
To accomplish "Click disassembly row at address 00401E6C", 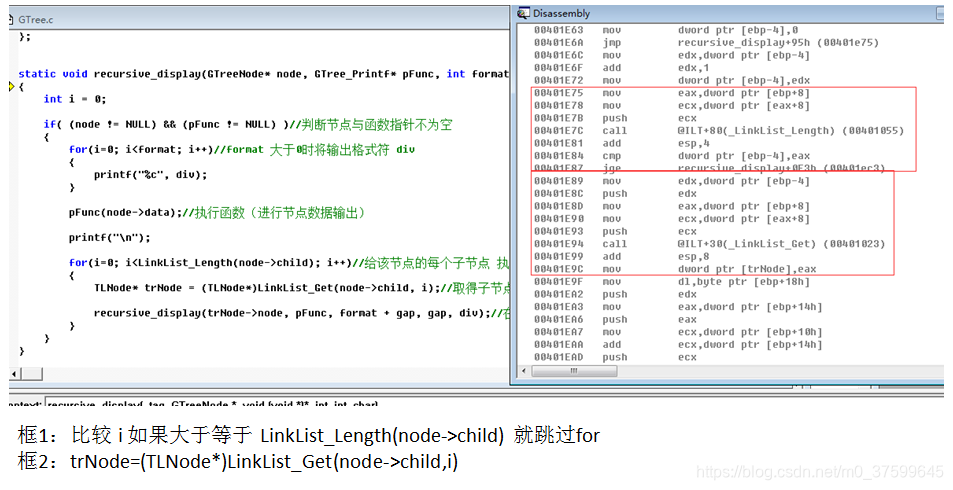I will [x=672, y=55].
